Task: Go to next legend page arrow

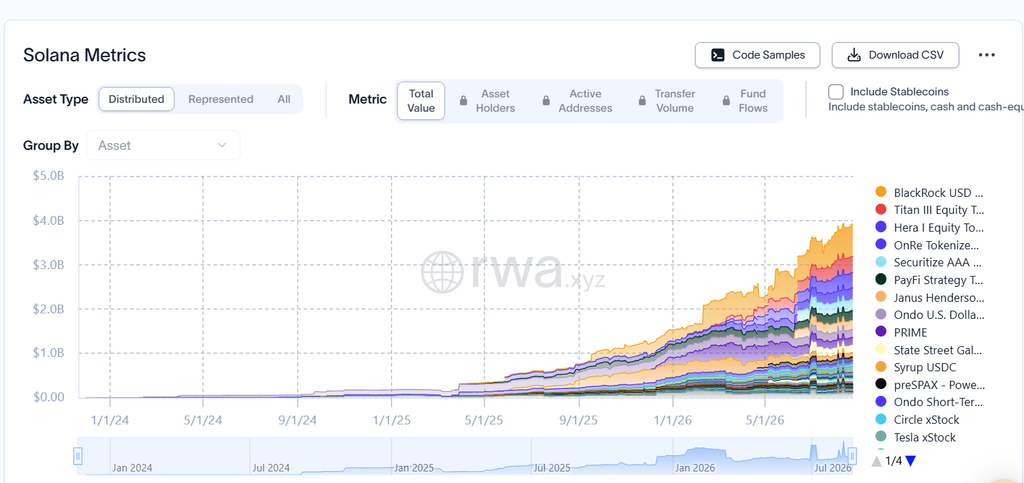Action: point(911,461)
